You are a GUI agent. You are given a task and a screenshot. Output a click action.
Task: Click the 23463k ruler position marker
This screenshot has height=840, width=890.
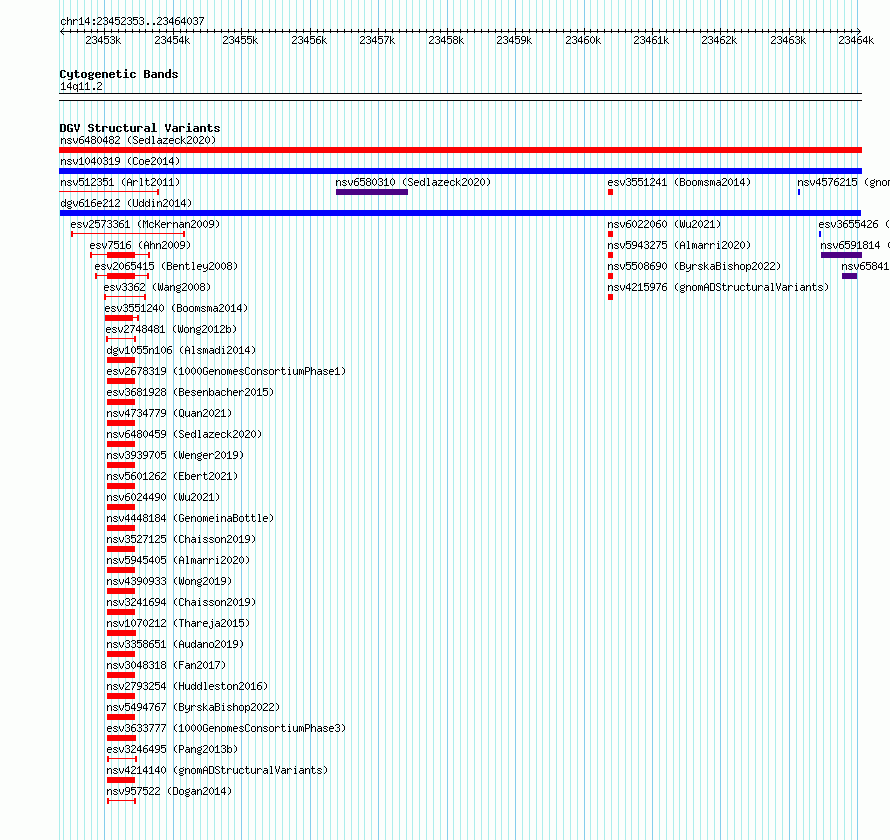click(788, 40)
